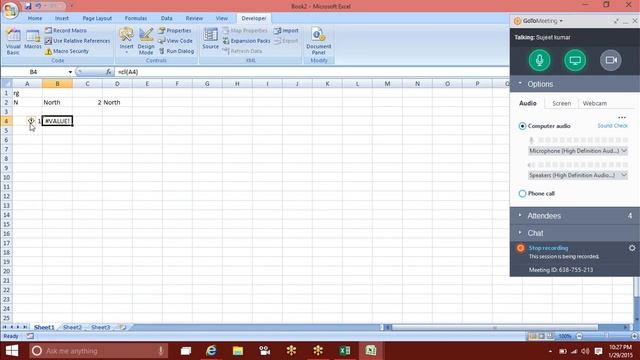Open File Explorer from taskbar
This screenshot has width=640, height=360.
(x=238, y=351)
